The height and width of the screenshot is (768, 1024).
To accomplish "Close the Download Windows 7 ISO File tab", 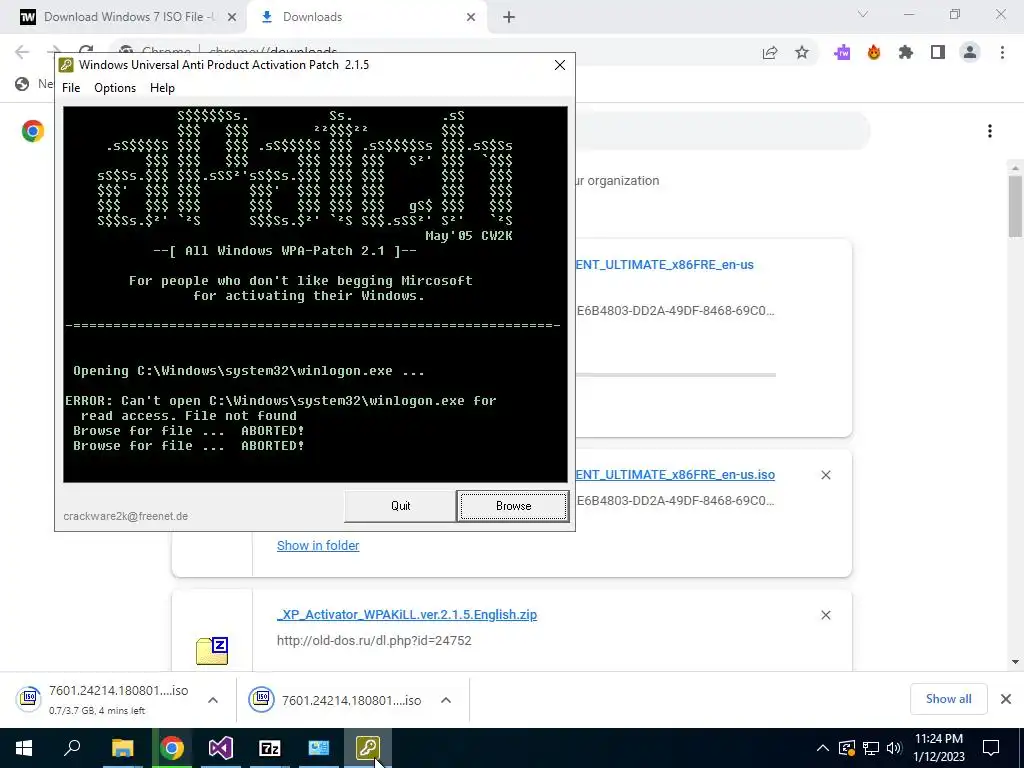I will [x=232, y=18].
